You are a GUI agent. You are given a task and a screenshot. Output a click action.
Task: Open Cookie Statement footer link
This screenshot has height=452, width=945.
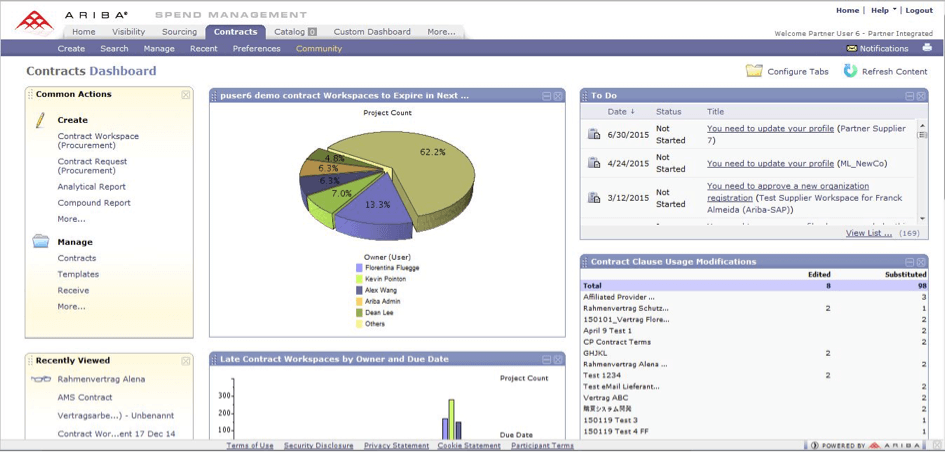(x=469, y=446)
